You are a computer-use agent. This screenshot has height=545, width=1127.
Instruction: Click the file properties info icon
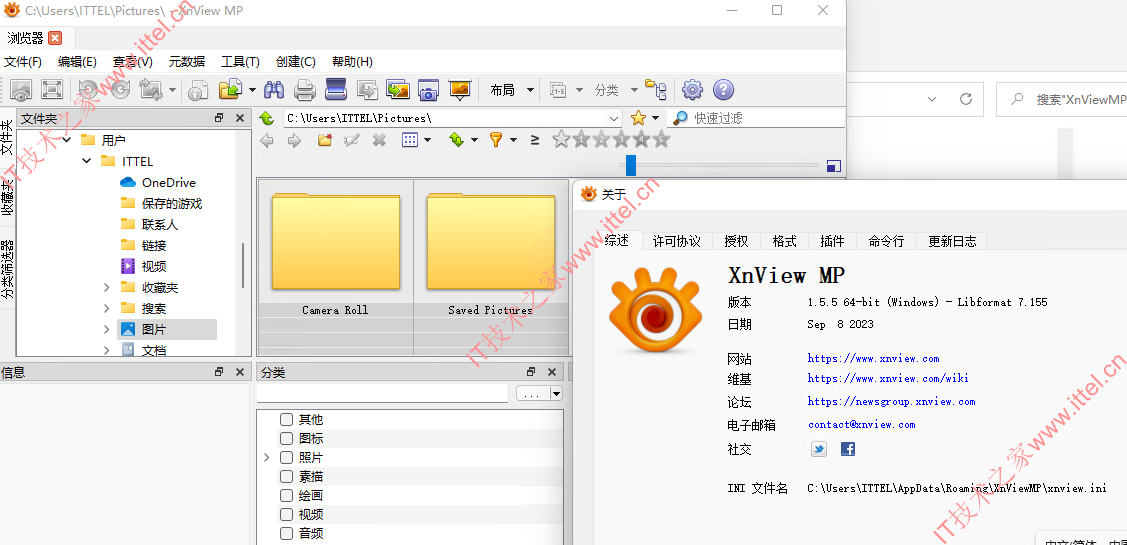(198, 90)
